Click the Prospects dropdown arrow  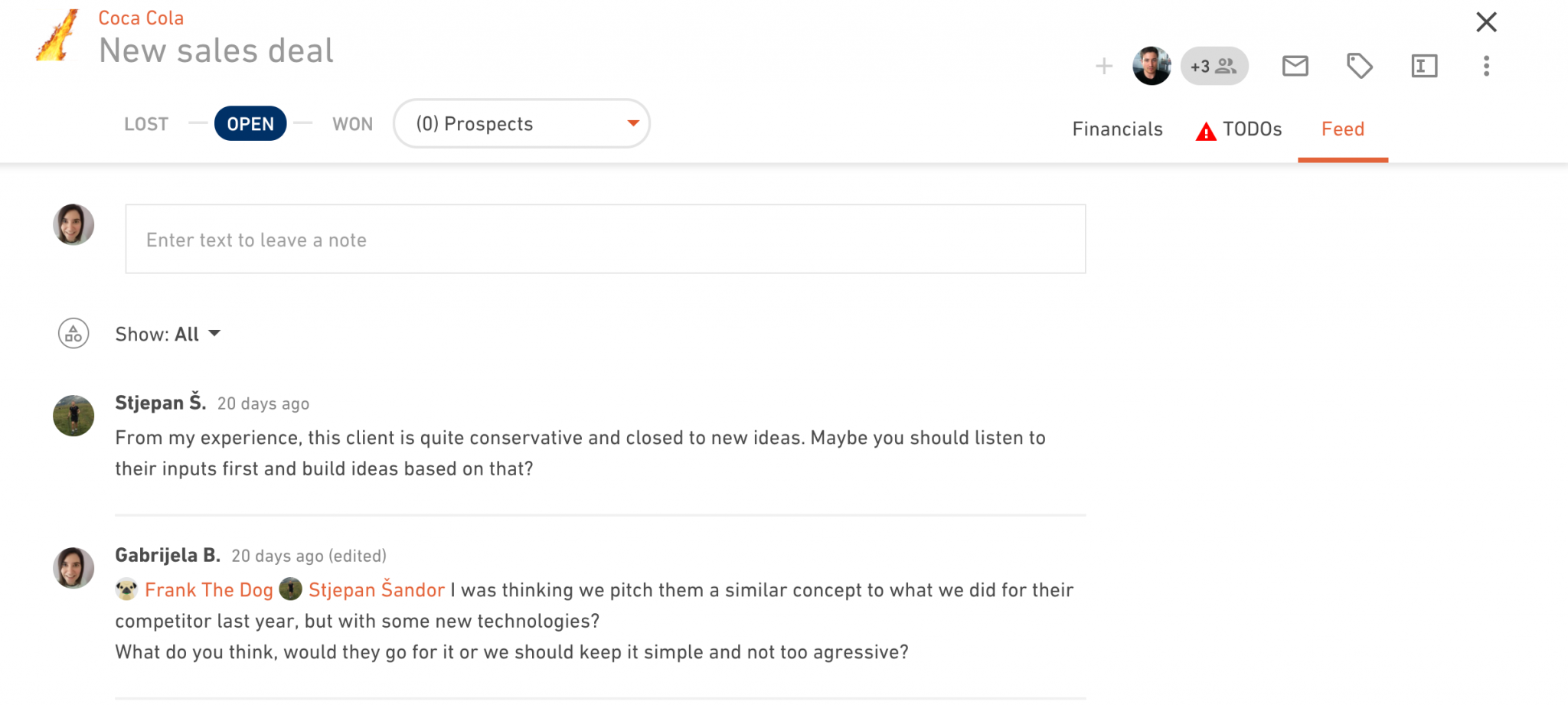pyautogui.click(x=633, y=123)
